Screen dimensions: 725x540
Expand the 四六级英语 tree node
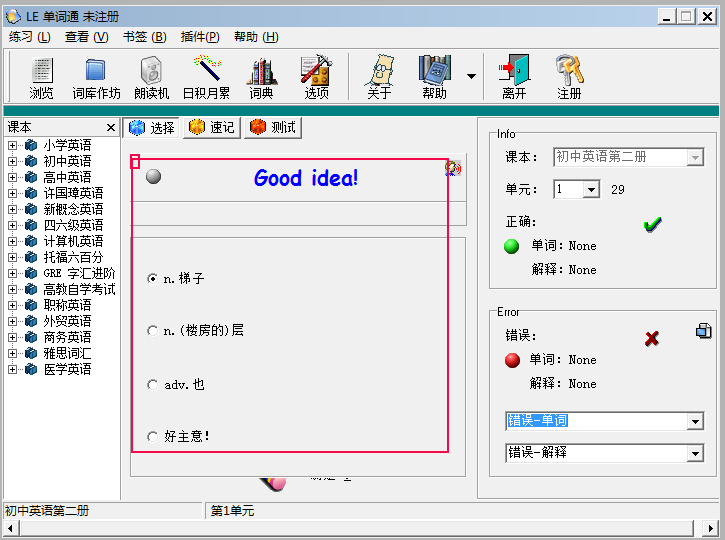[12, 225]
